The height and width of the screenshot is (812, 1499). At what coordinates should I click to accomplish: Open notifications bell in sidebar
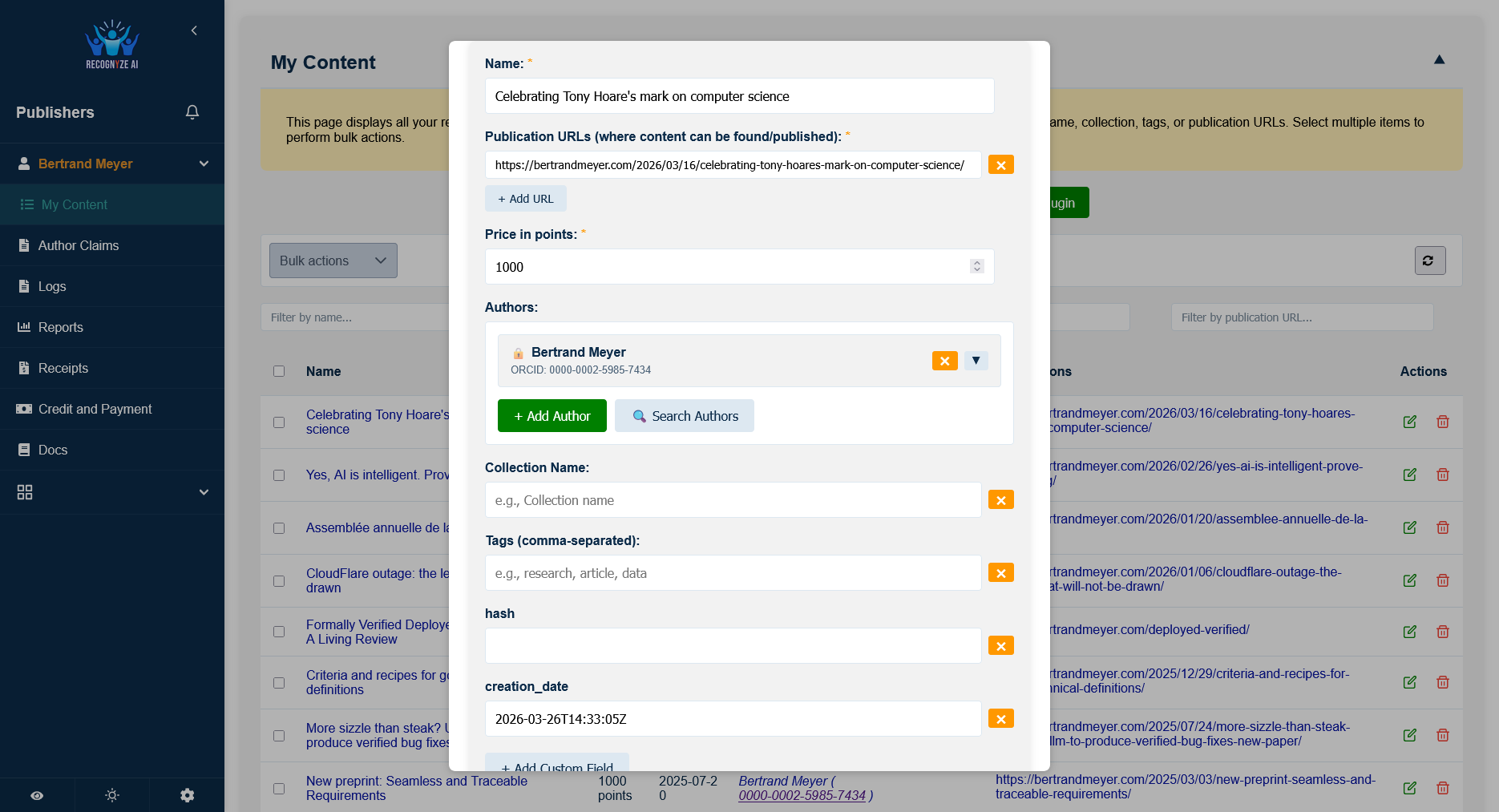coord(192,112)
